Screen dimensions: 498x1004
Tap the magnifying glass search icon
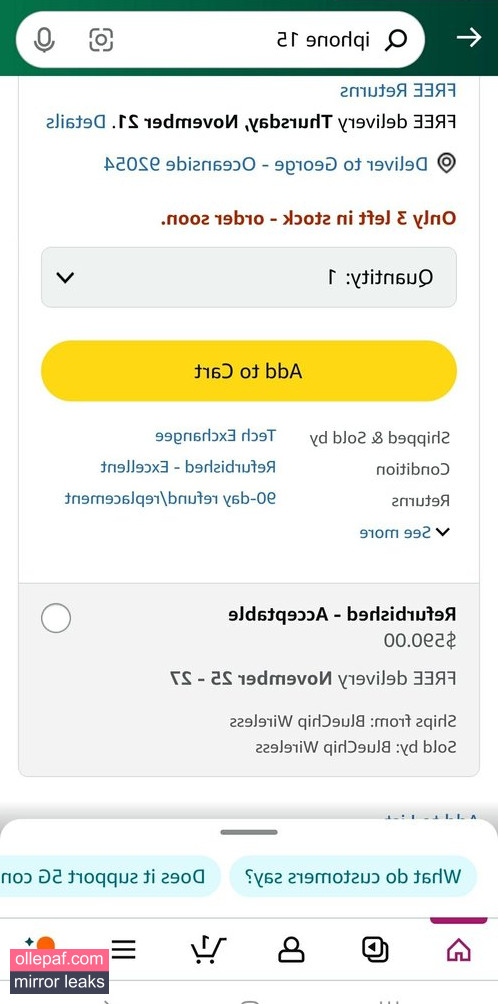[396, 40]
